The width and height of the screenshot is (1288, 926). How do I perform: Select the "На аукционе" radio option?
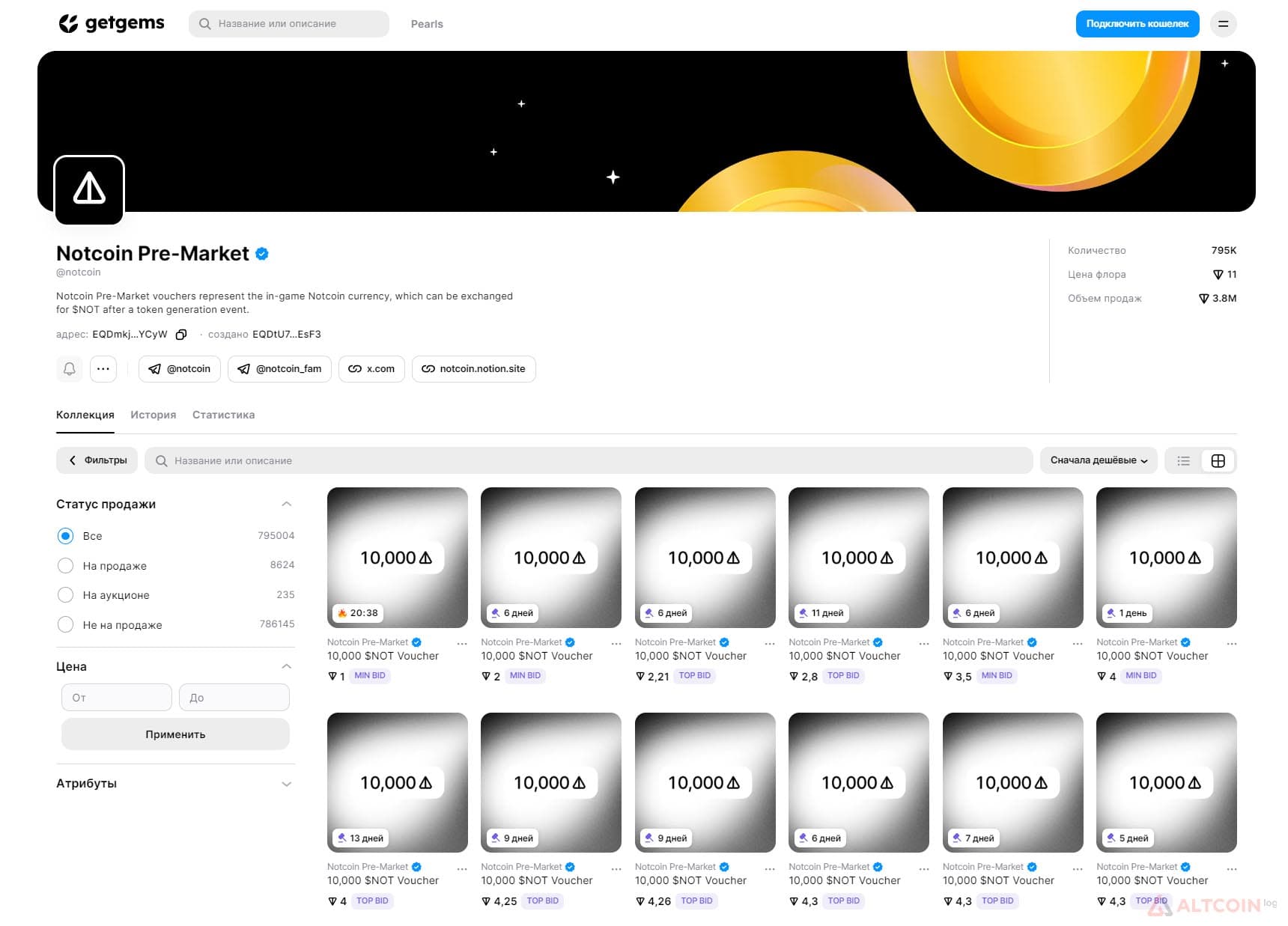66,595
